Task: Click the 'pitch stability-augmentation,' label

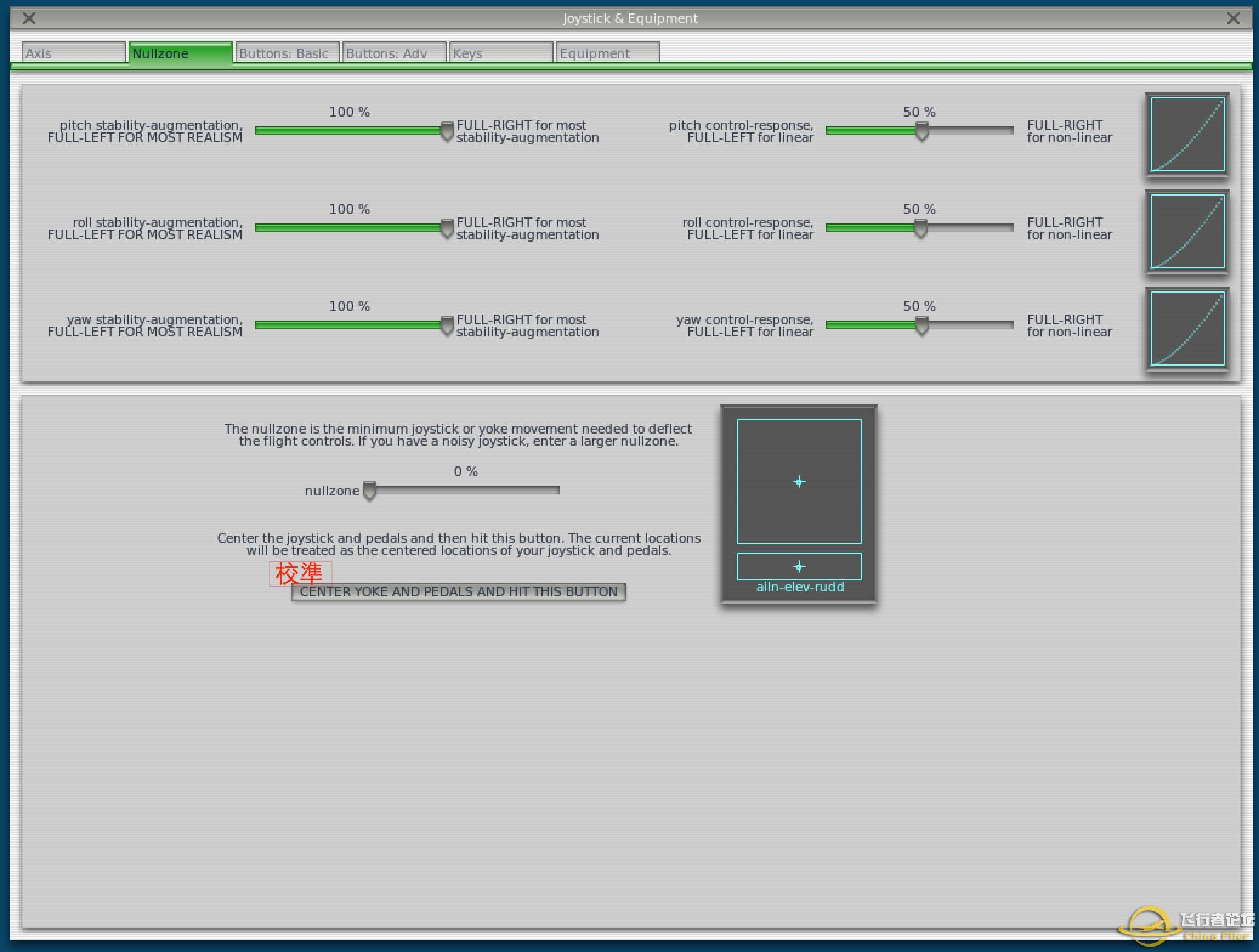Action: (151, 125)
